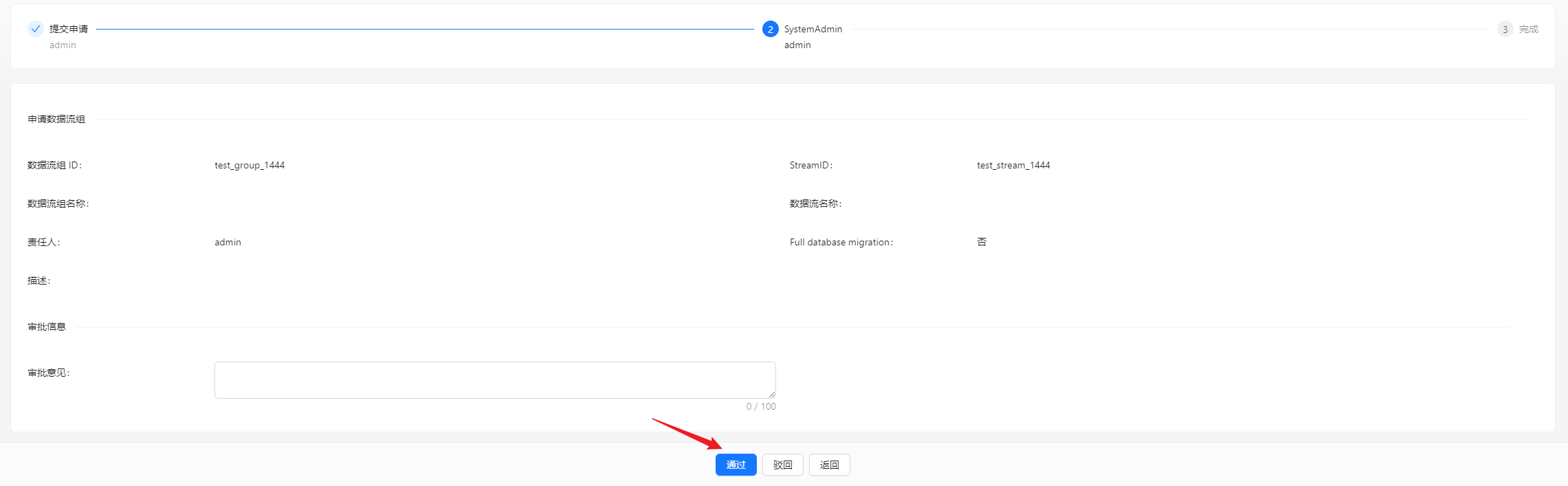This screenshot has height=486, width=1568.
Task: Click the 责任人 admin value
Action: [x=228, y=242]
